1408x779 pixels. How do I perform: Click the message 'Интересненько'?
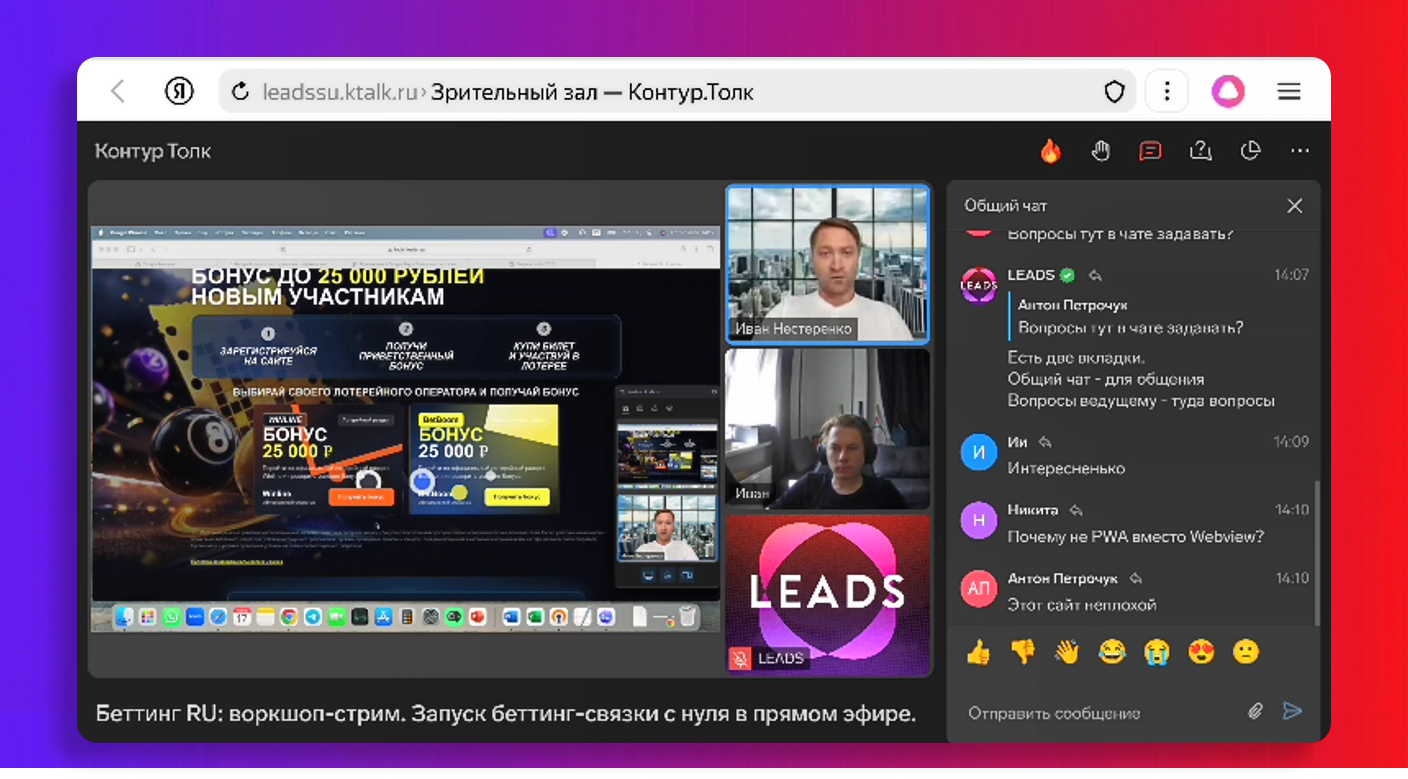[1066, 468]
